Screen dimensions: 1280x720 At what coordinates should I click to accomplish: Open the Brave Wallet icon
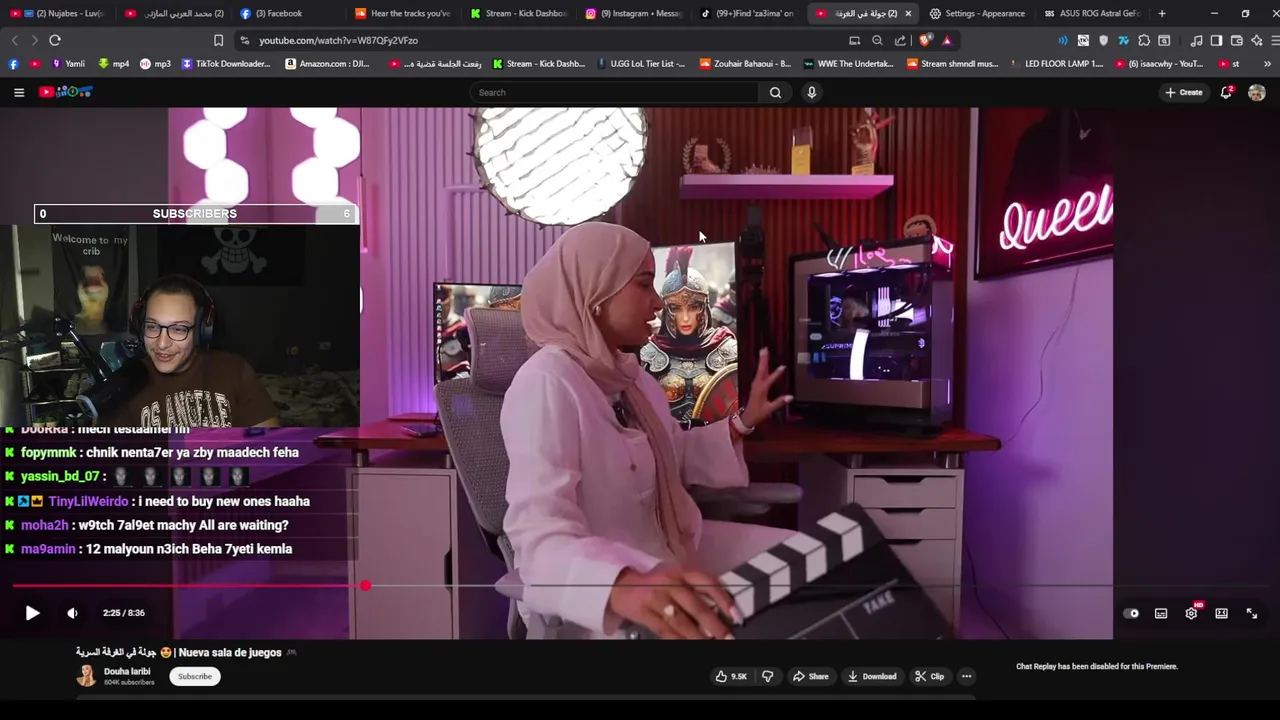pos(1237,40)
